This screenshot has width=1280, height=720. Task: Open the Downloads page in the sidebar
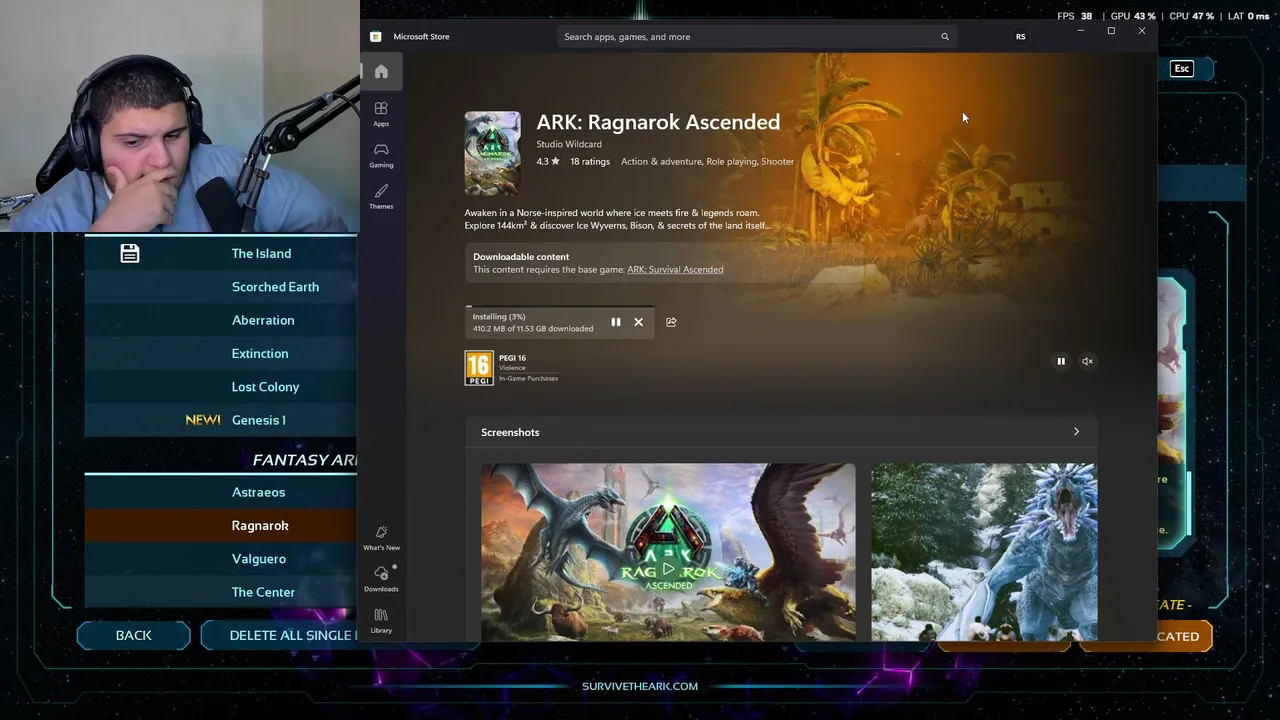point(381,579)
